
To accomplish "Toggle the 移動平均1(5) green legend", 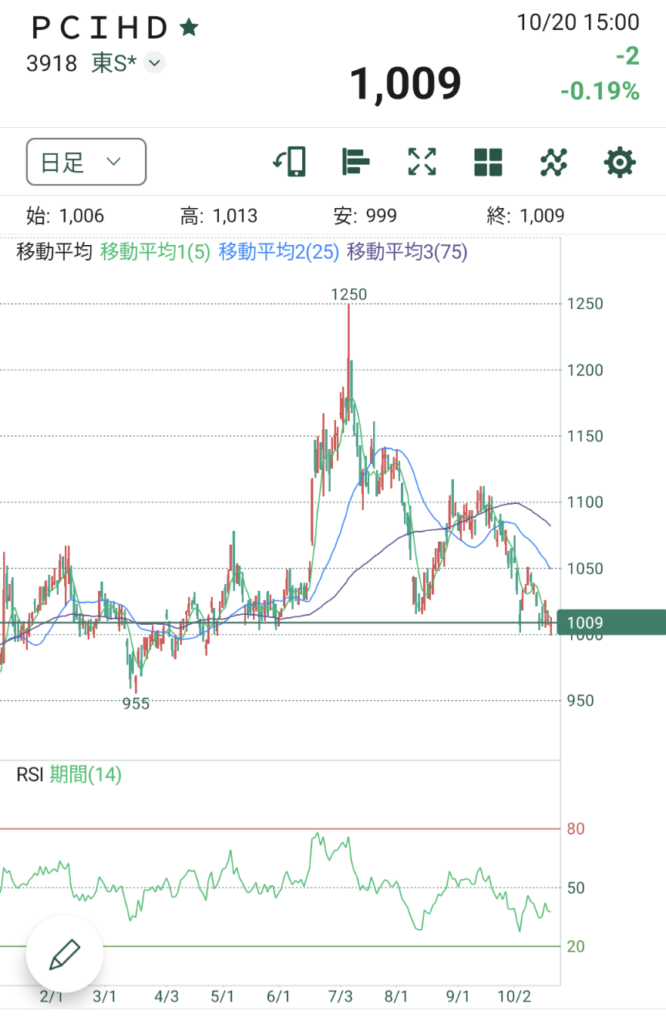I will pos(155,253).
